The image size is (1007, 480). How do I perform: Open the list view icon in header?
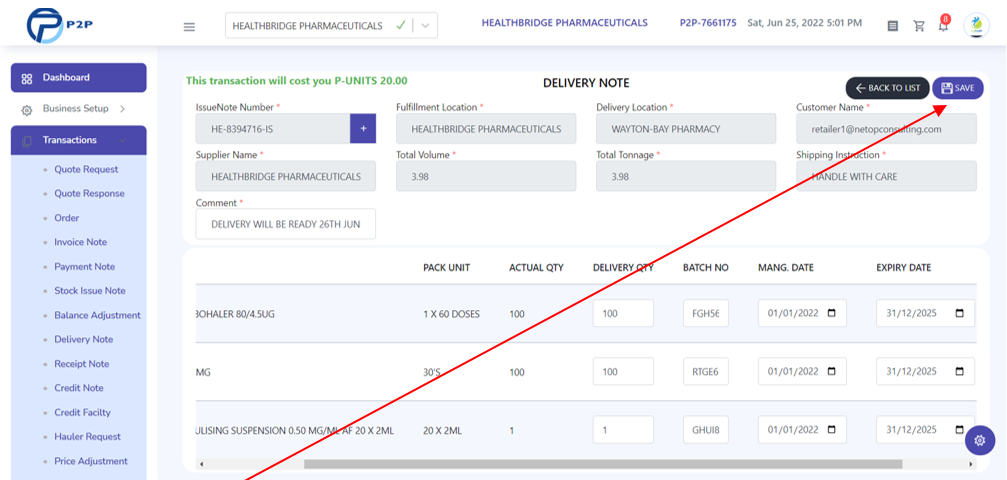tap(893, 26)
